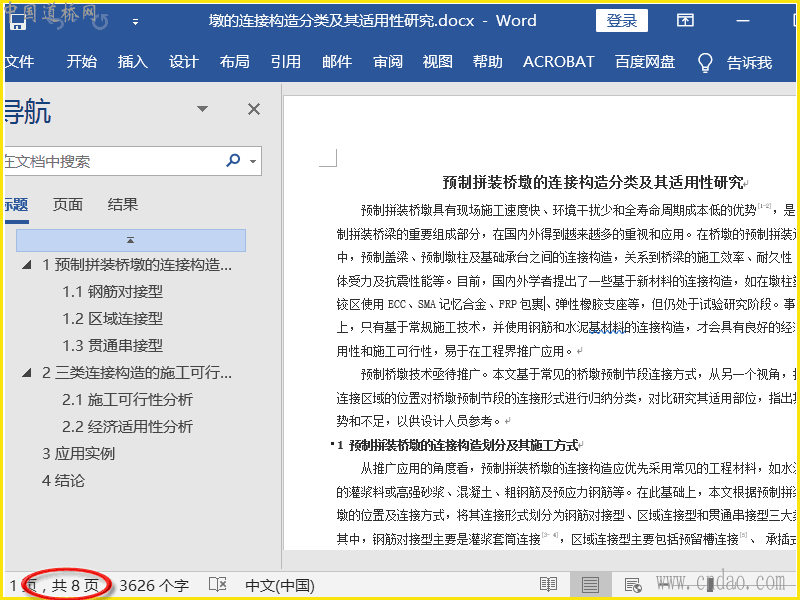
Task: Click the 告诉我 search box text
Action: pos(749,63)
